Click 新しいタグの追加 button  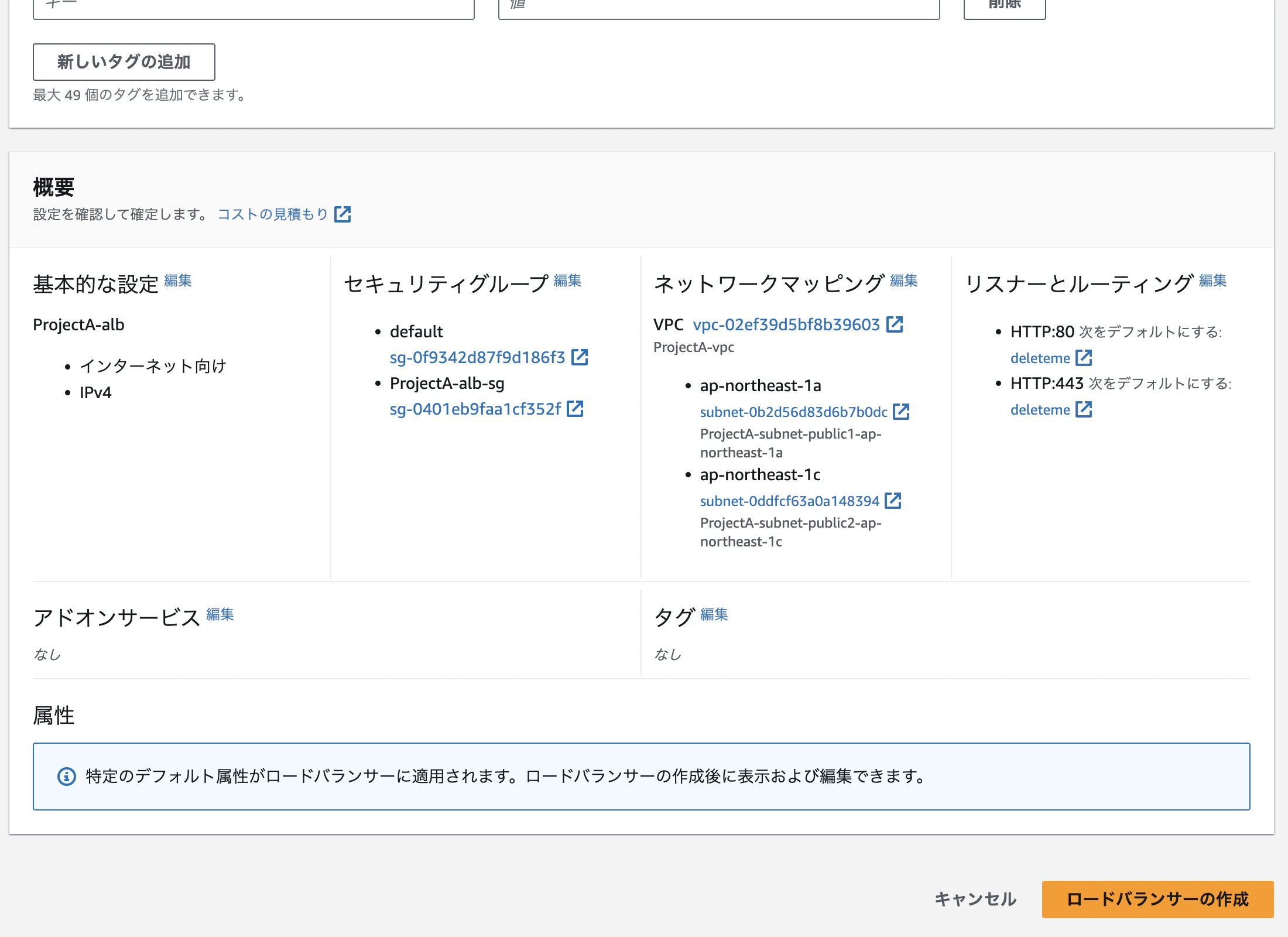click(x=124, y=62)
